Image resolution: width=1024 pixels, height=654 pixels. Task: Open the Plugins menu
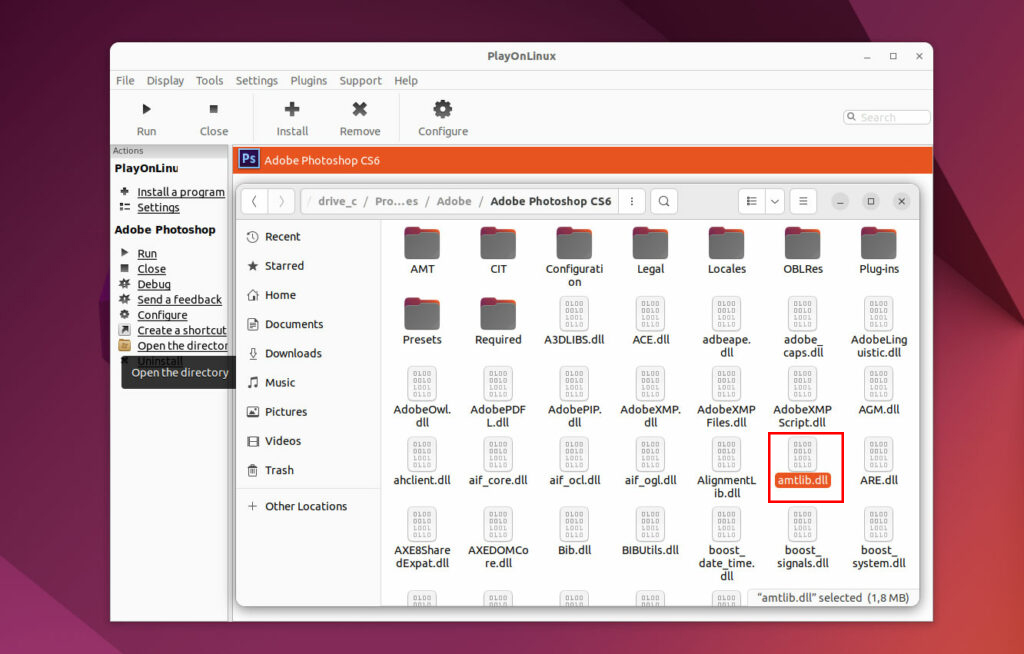tap(308, 81)
